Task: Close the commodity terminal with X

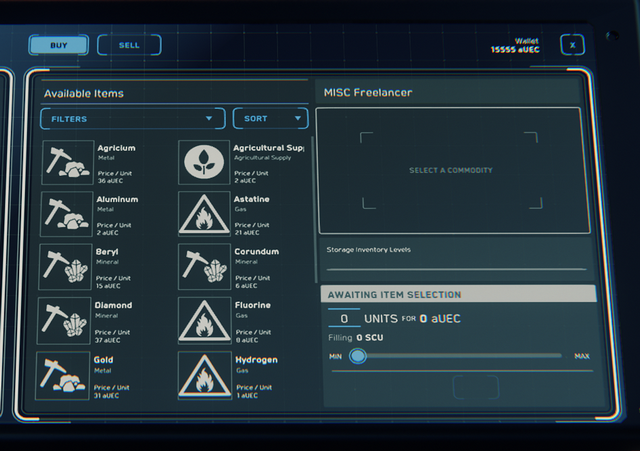Action: (572, 45)
